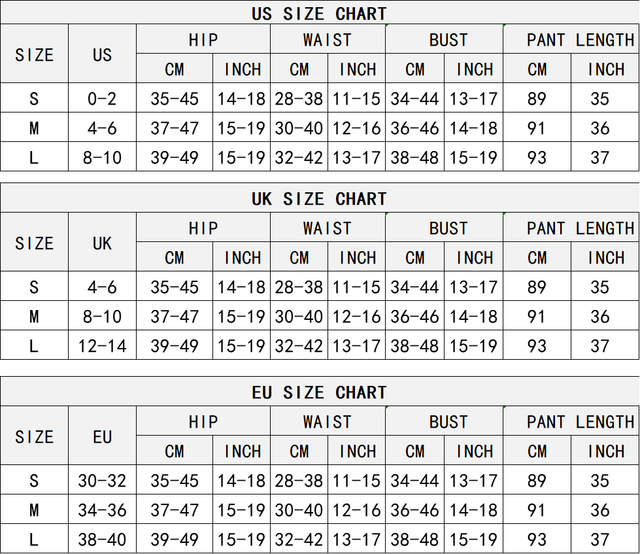Click the 12-14 UK size cell
Image resolution: width=640 pixels, height=554 pixels.
pos(102,345)
